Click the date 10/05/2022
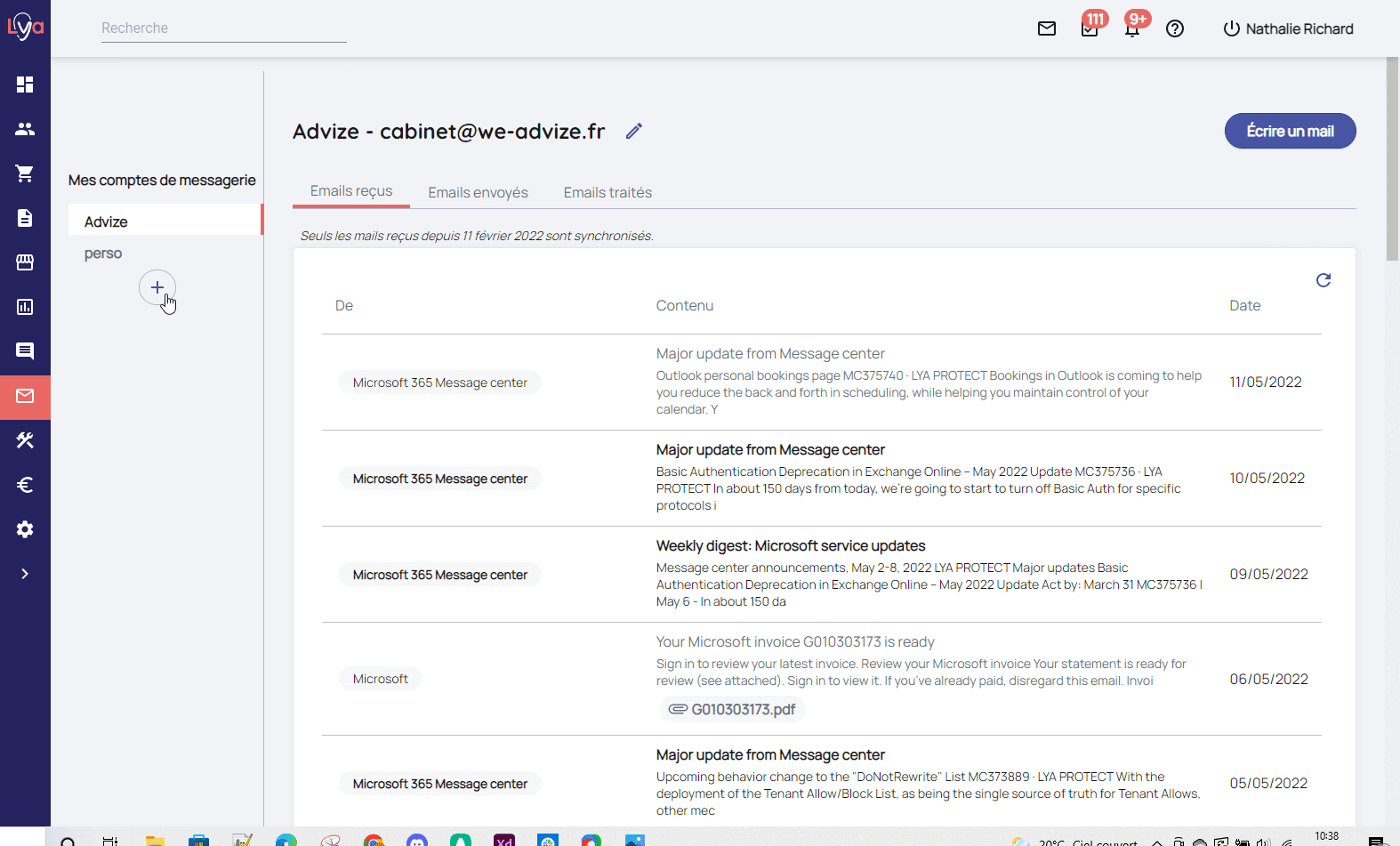Screen dimensions: 1400x846 point(1267,478)
